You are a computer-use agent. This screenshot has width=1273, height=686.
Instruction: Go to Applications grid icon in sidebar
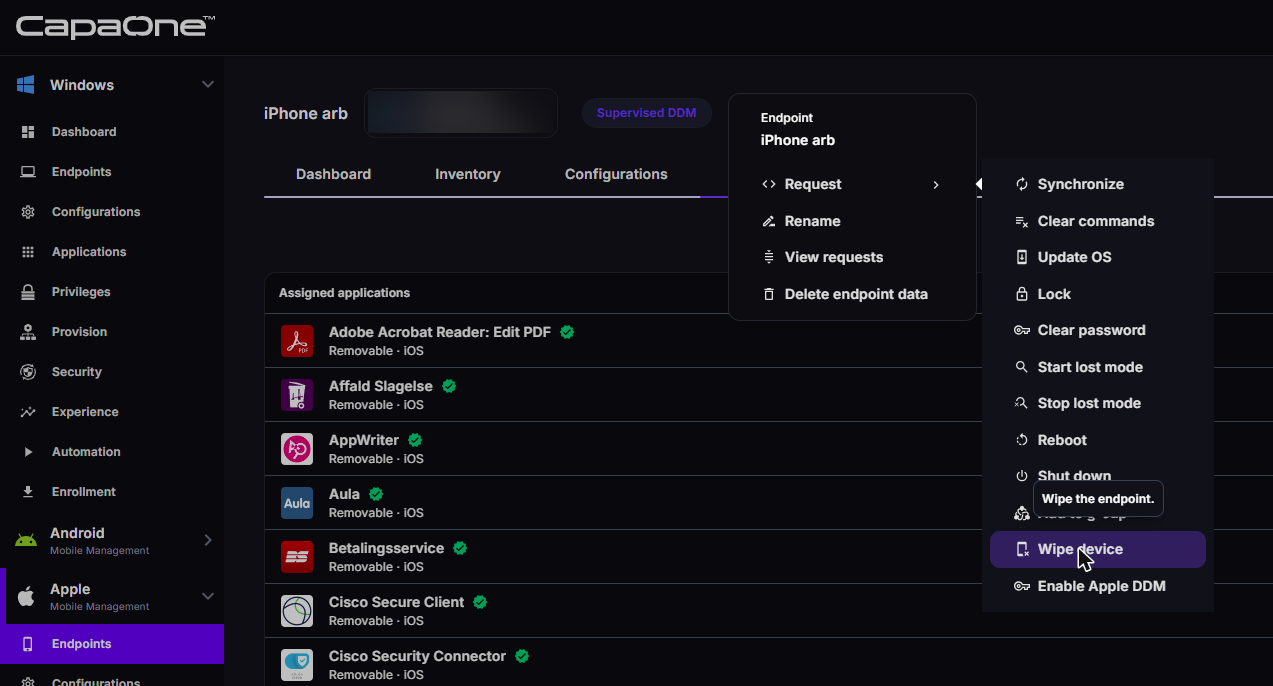pos(28,252)
